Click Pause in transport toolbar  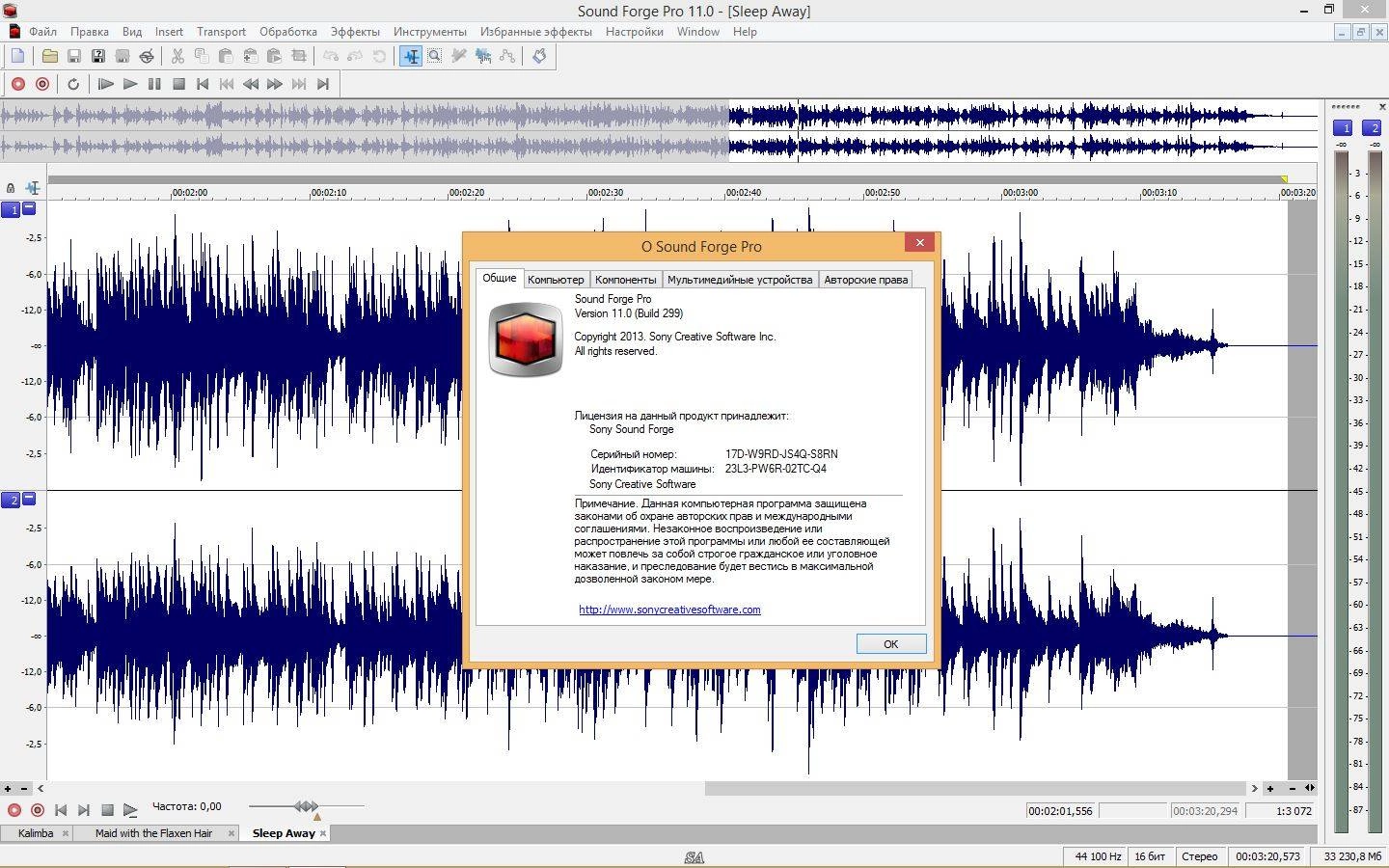pos(154,84)
